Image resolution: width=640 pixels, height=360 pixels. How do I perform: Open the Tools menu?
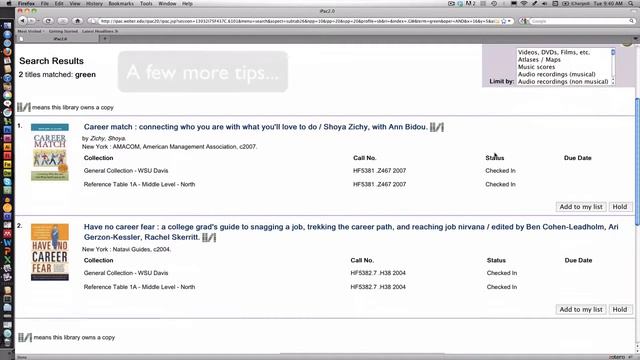point(146,3)
